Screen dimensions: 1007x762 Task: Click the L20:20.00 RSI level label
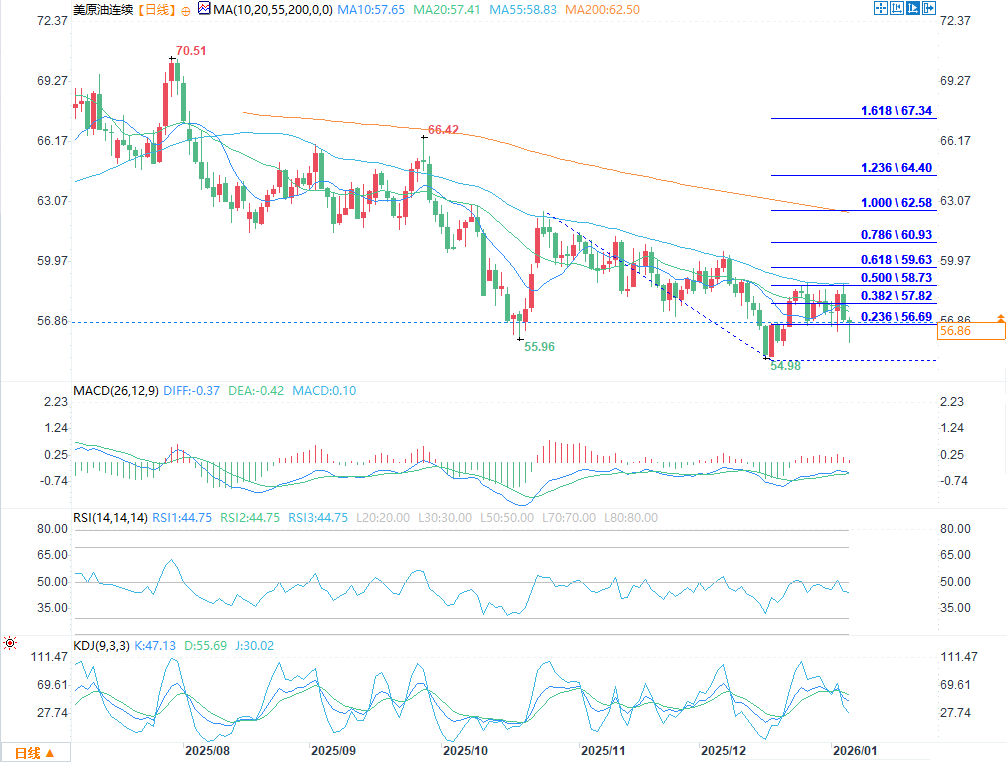pyautogui.click(x=383, y=517)
